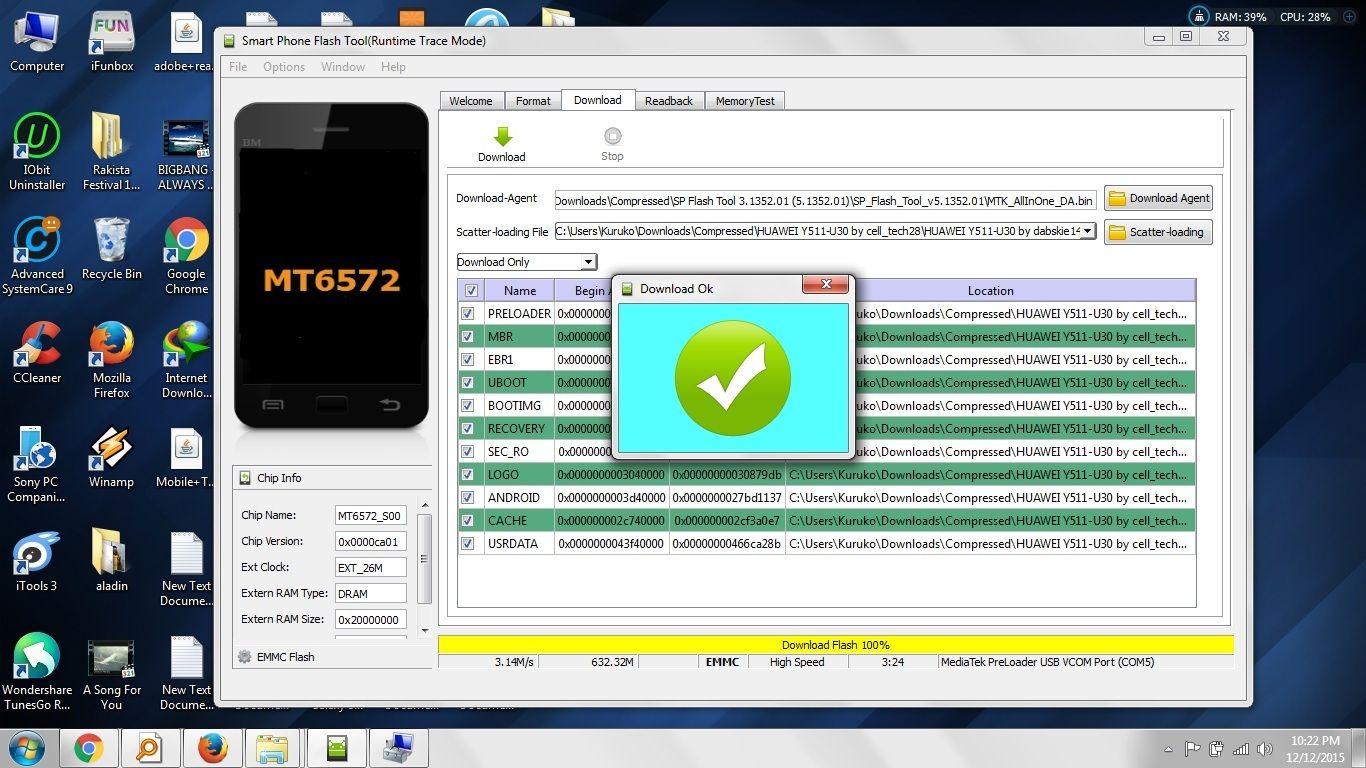This screenshot has width=1366, height=768.
Task: Open the Options menu
Action: point(284,67)
